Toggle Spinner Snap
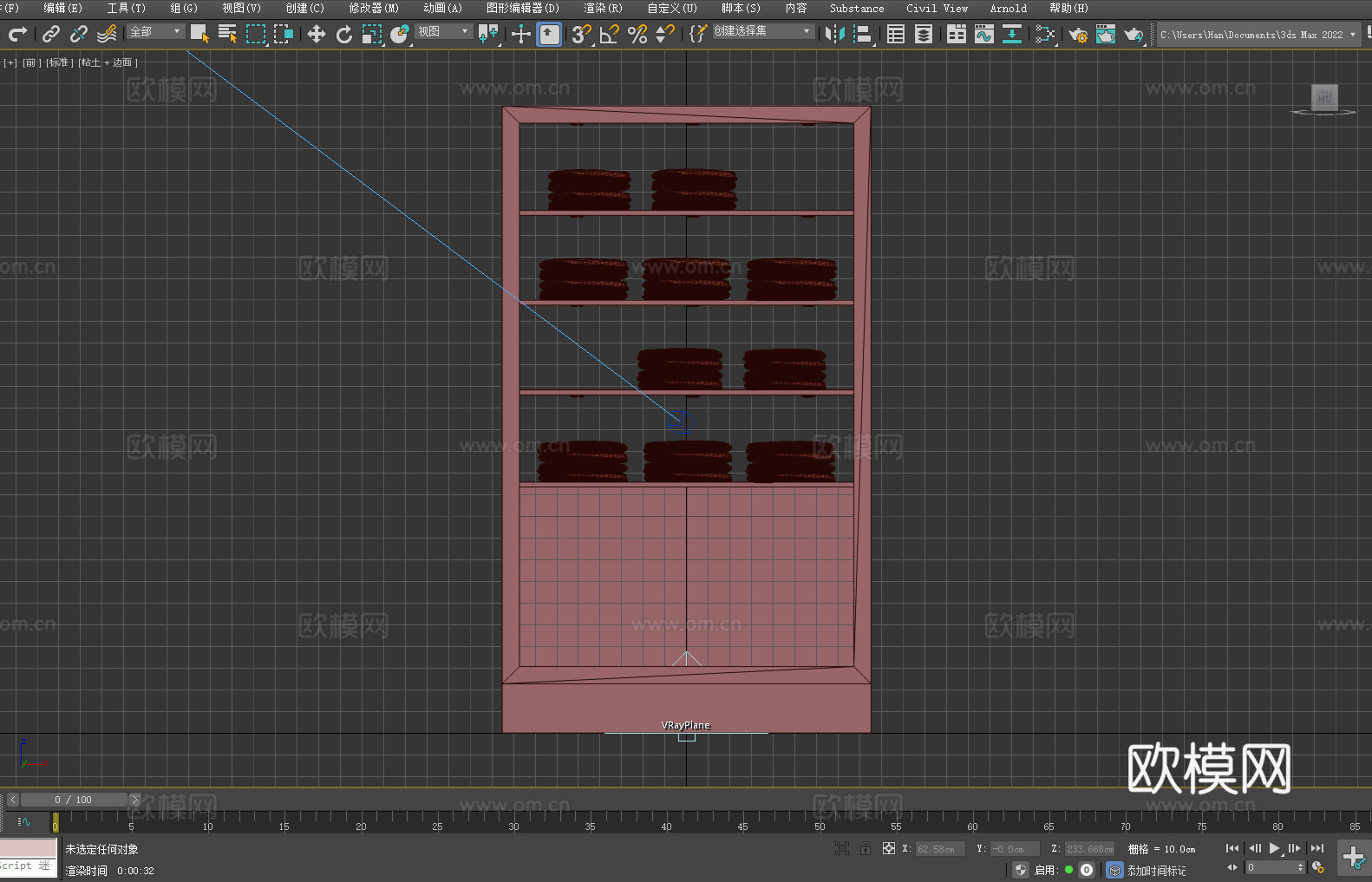The image size is (1372, 882). click(665, 34)
